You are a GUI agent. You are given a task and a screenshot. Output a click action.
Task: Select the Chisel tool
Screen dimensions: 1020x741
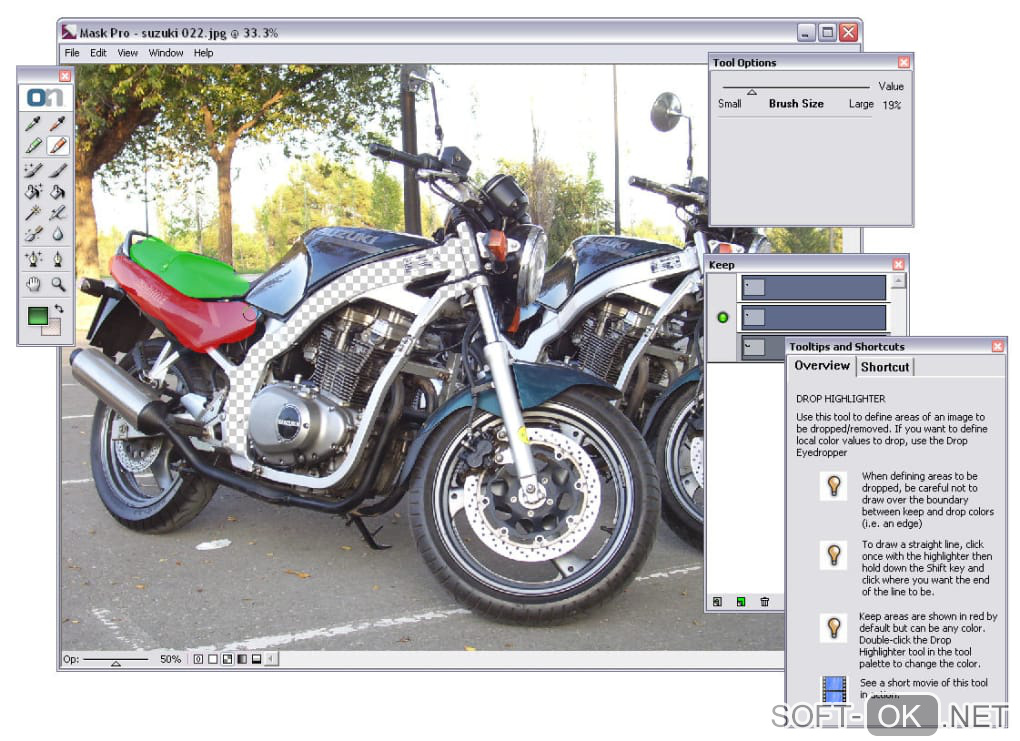coord(33,234)
